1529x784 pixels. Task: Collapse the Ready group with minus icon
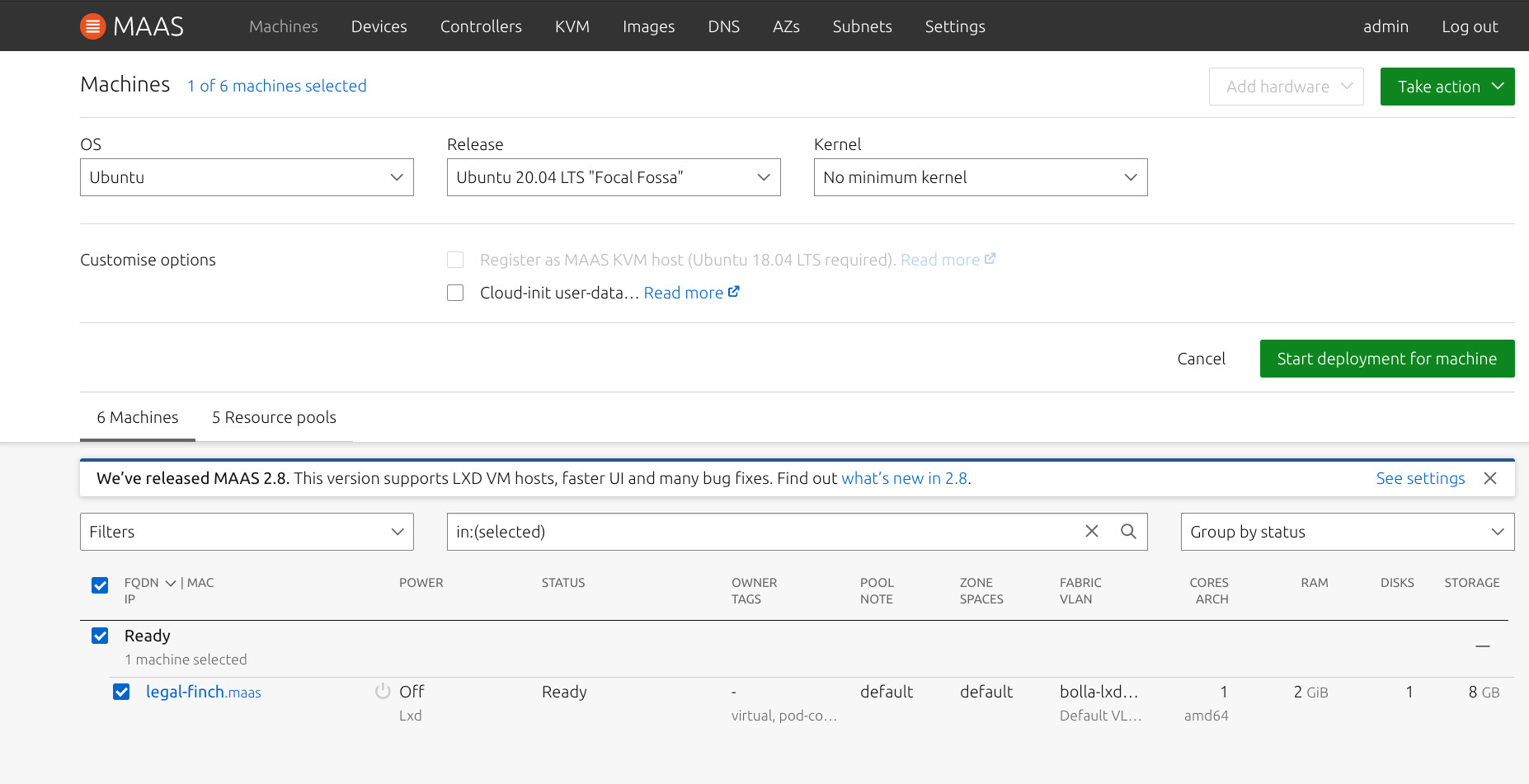(1482, 646)
